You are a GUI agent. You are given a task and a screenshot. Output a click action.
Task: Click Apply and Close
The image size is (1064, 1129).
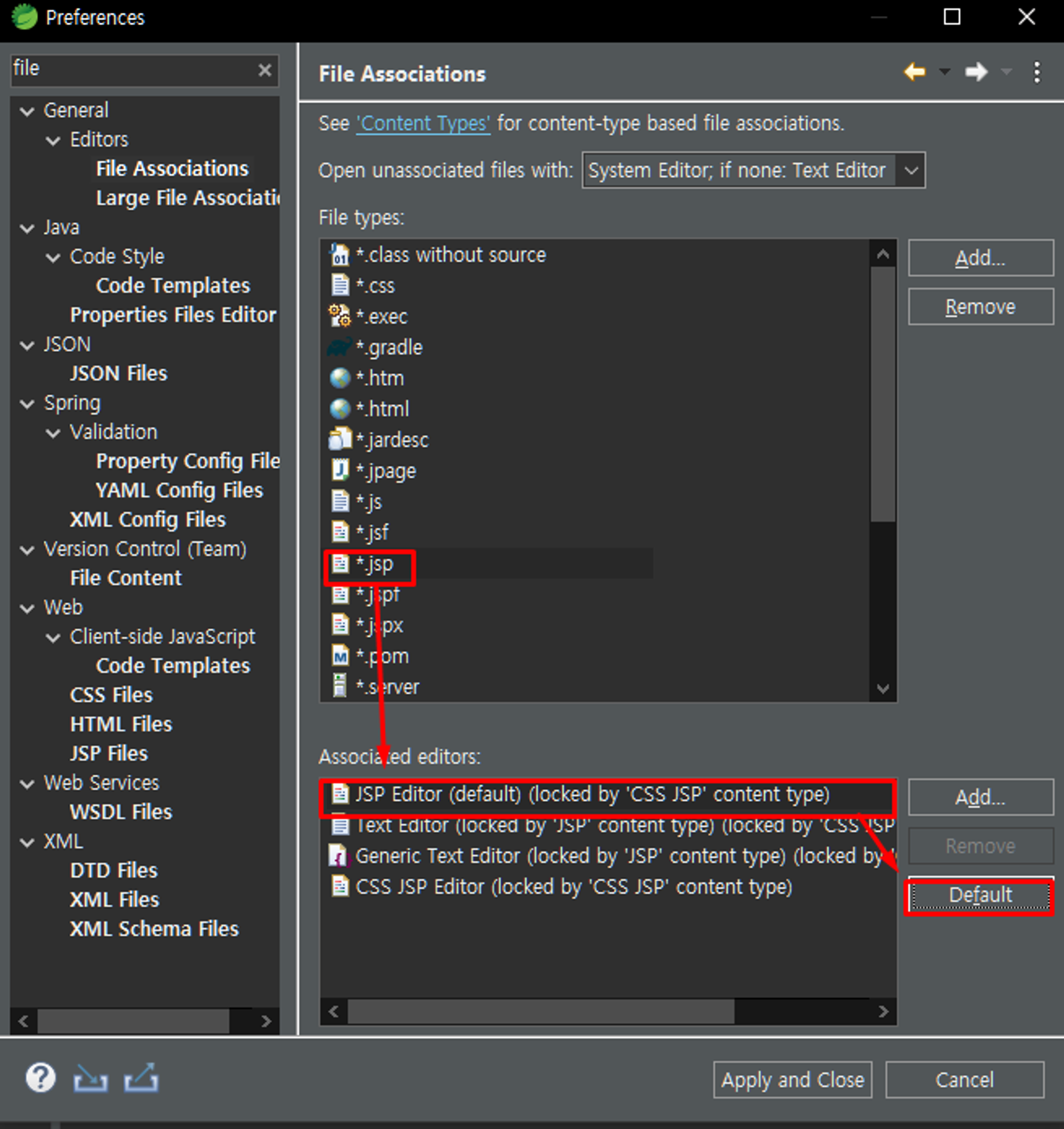click(792, 1079)
